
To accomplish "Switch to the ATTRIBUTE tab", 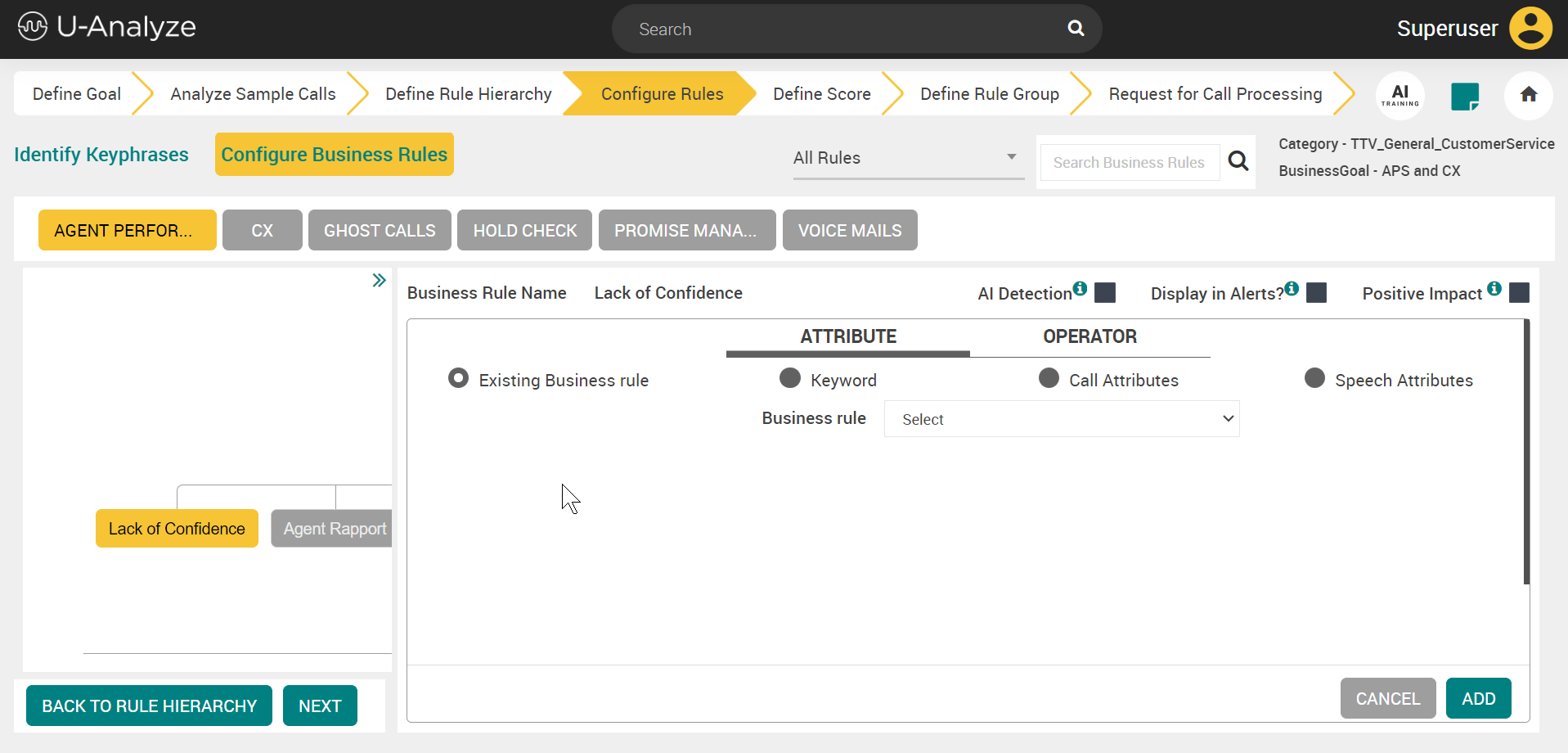I will (848, 336).
